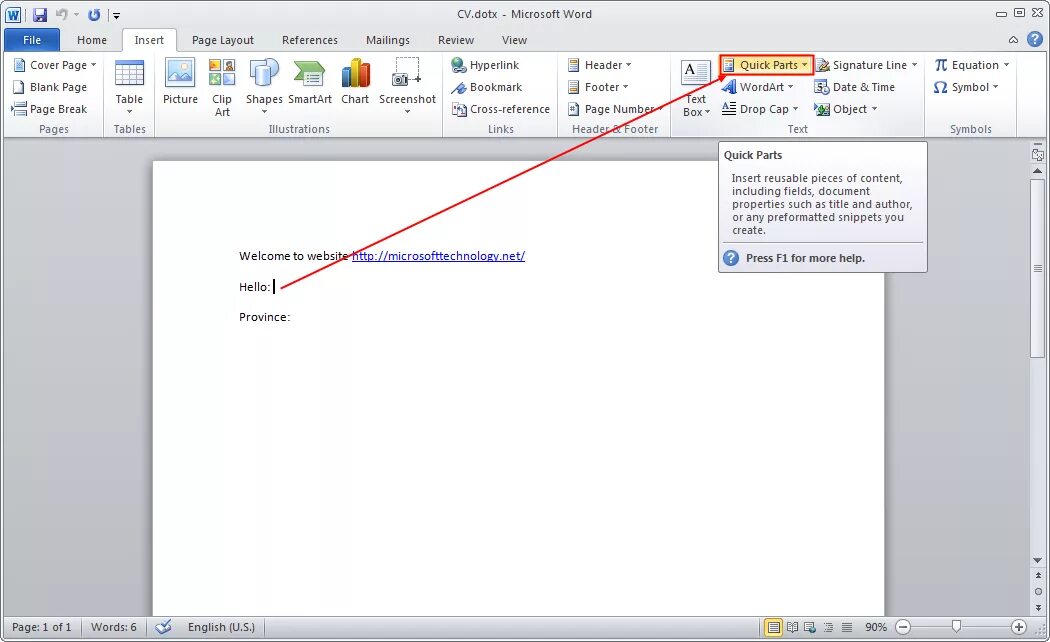Insert a Cross-reference
This screenshot has width=1050, height=642.
pyautogui.click(x=500, y=109)
